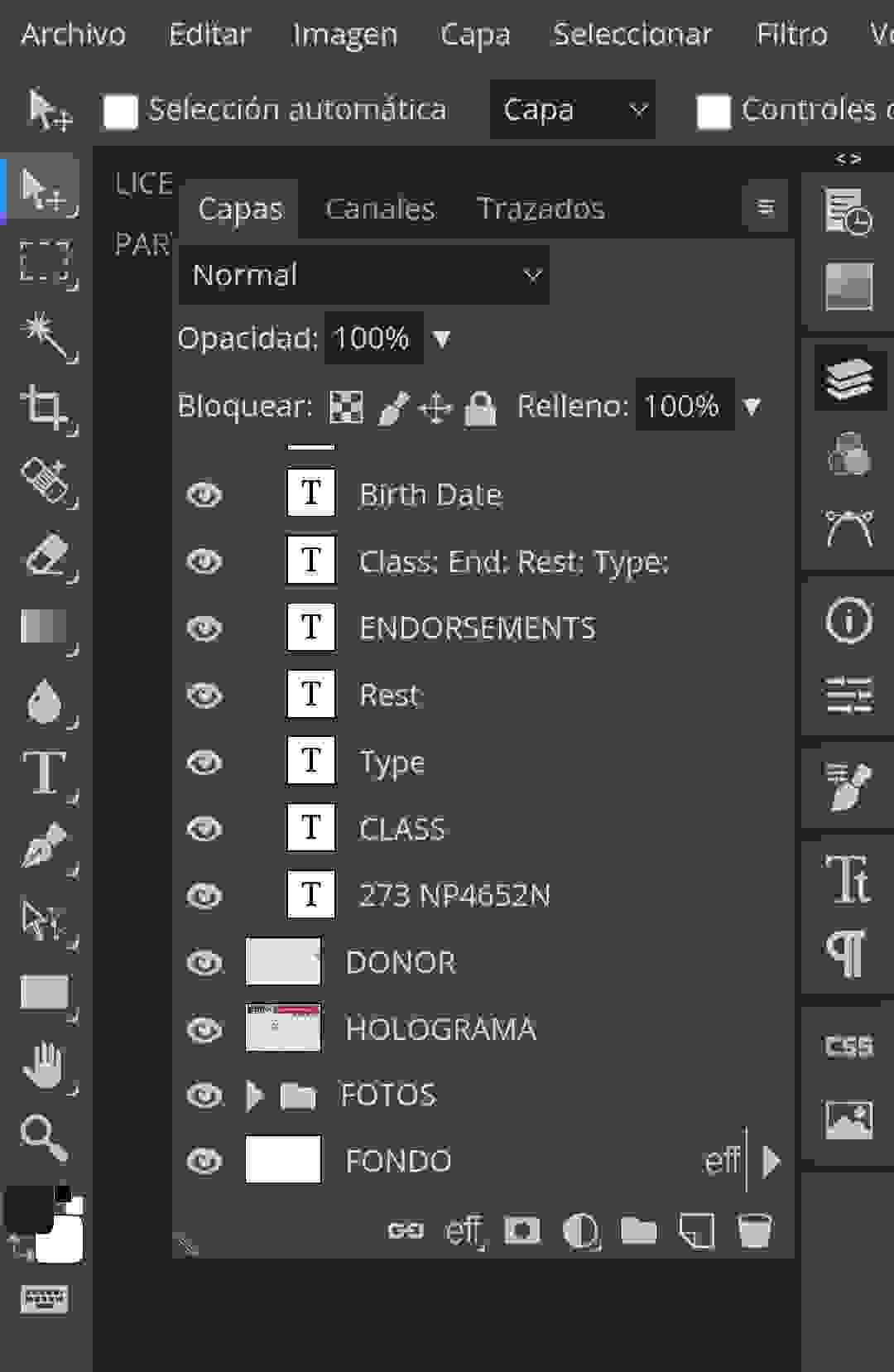This screenshot has width=894, height=1372.
Task: Open the Normal blend mode dropdown
Action: [364, 275]
